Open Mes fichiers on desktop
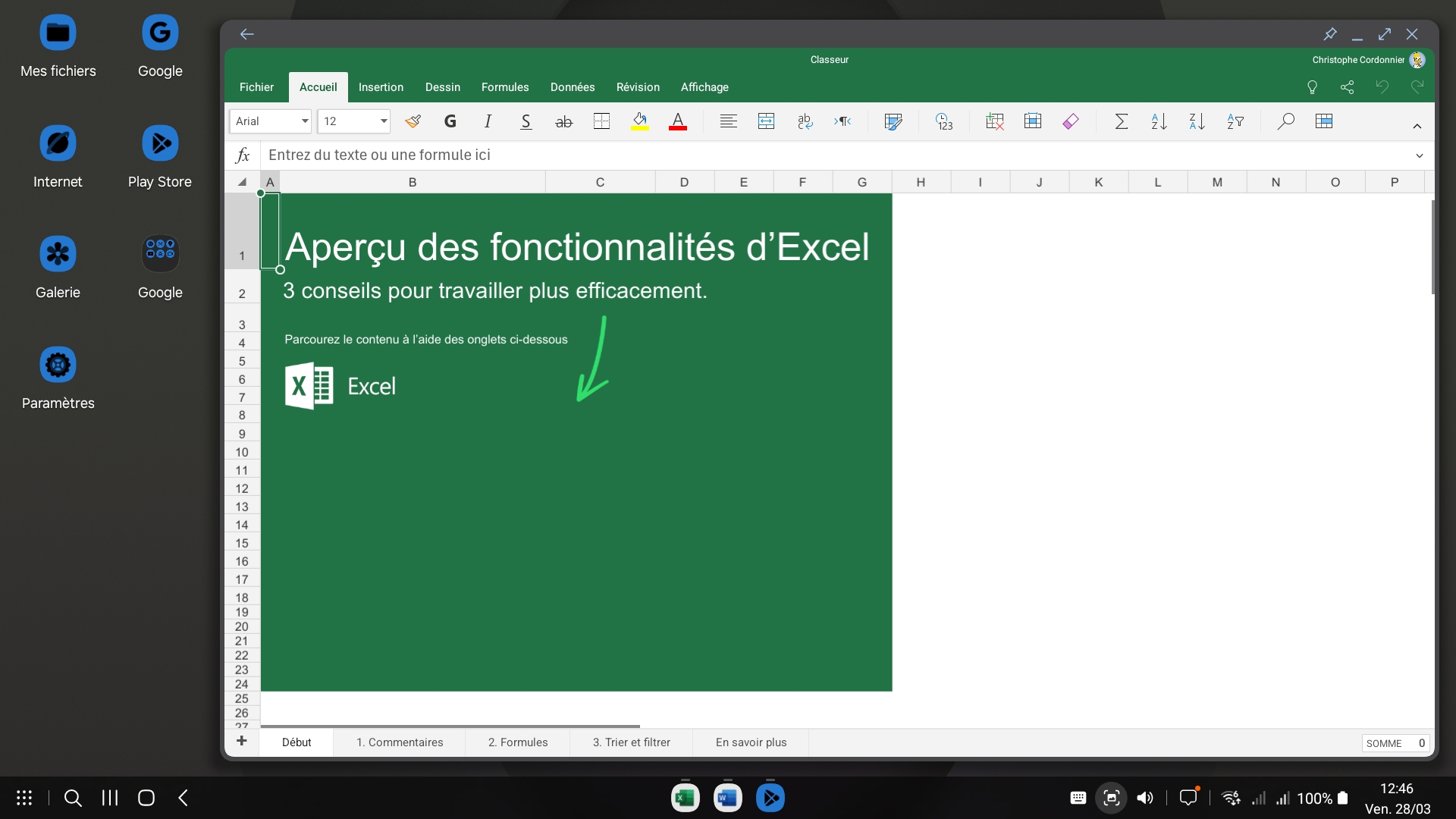Screen dimensions: 1456x819 coord(58,46)
